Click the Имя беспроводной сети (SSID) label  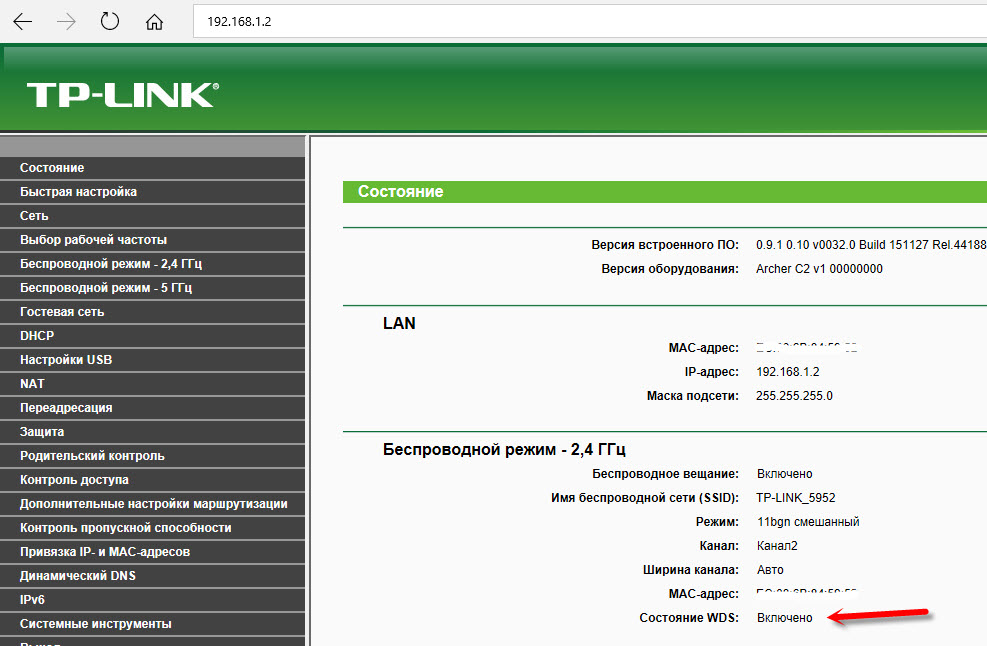645,498
